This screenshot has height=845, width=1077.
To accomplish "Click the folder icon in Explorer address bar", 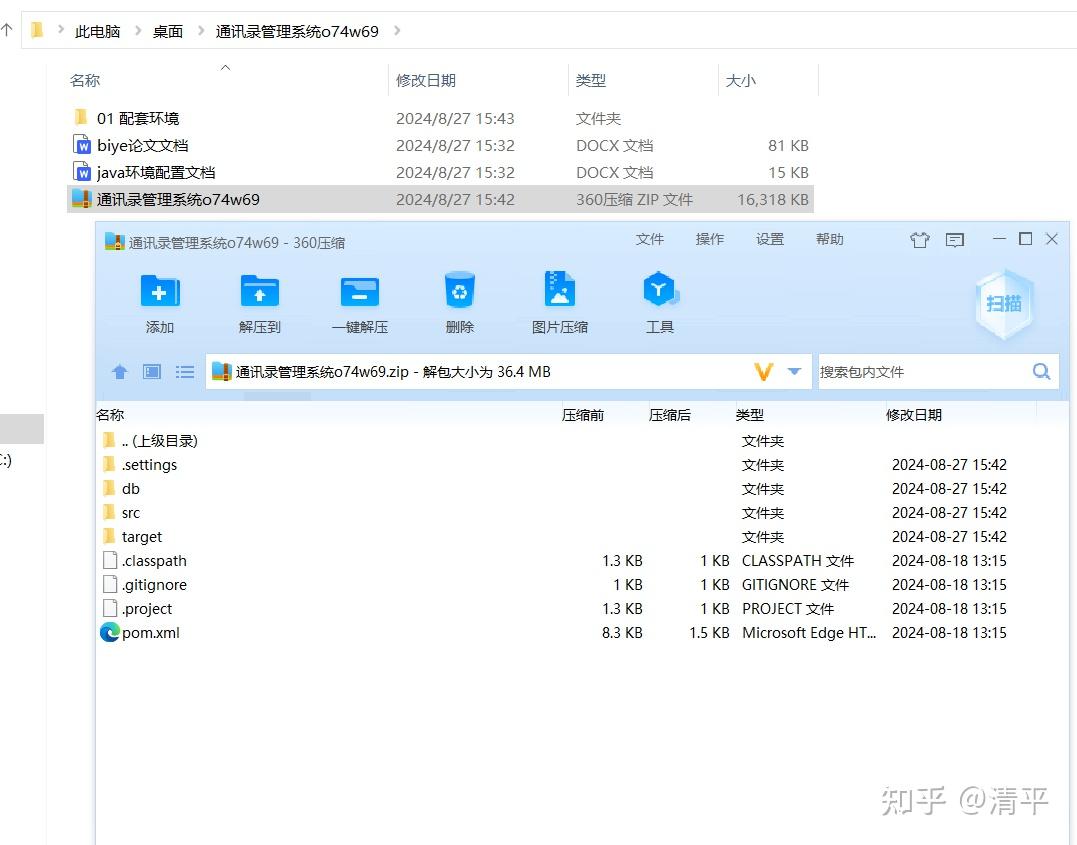I will [x=37, y=30].
